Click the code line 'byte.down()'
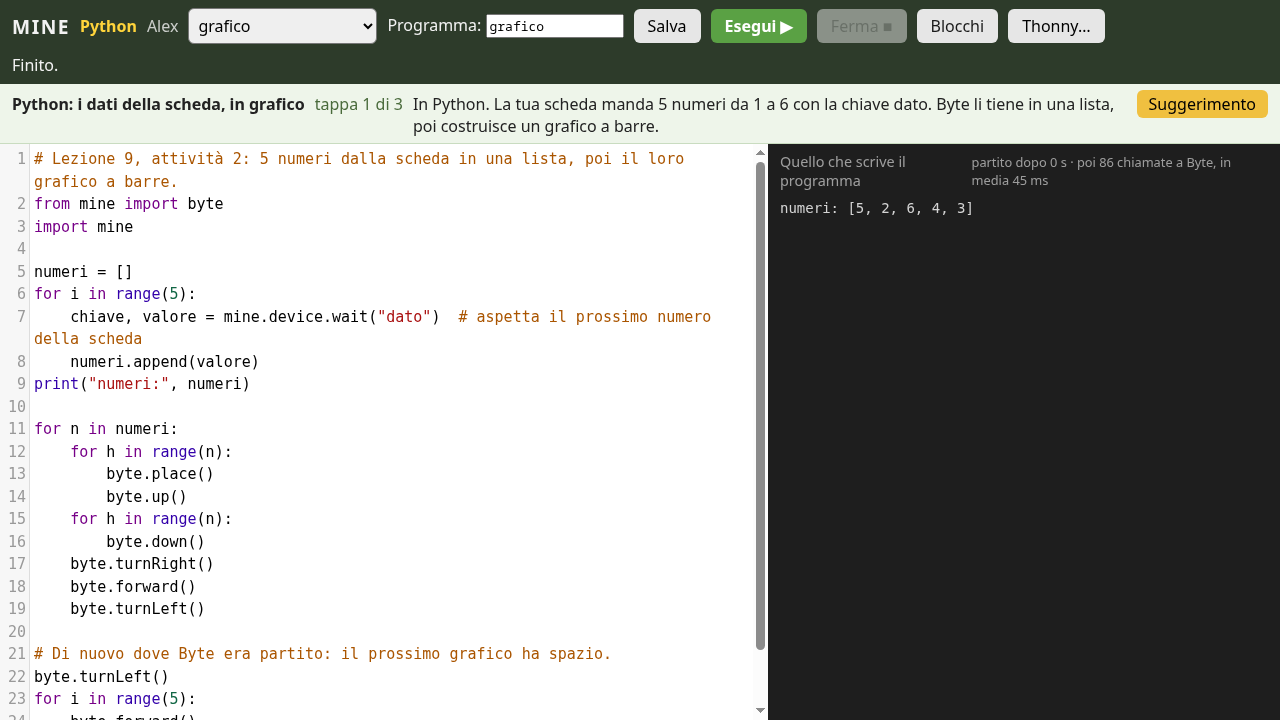 pyautogui.click(x=156, y=541)
